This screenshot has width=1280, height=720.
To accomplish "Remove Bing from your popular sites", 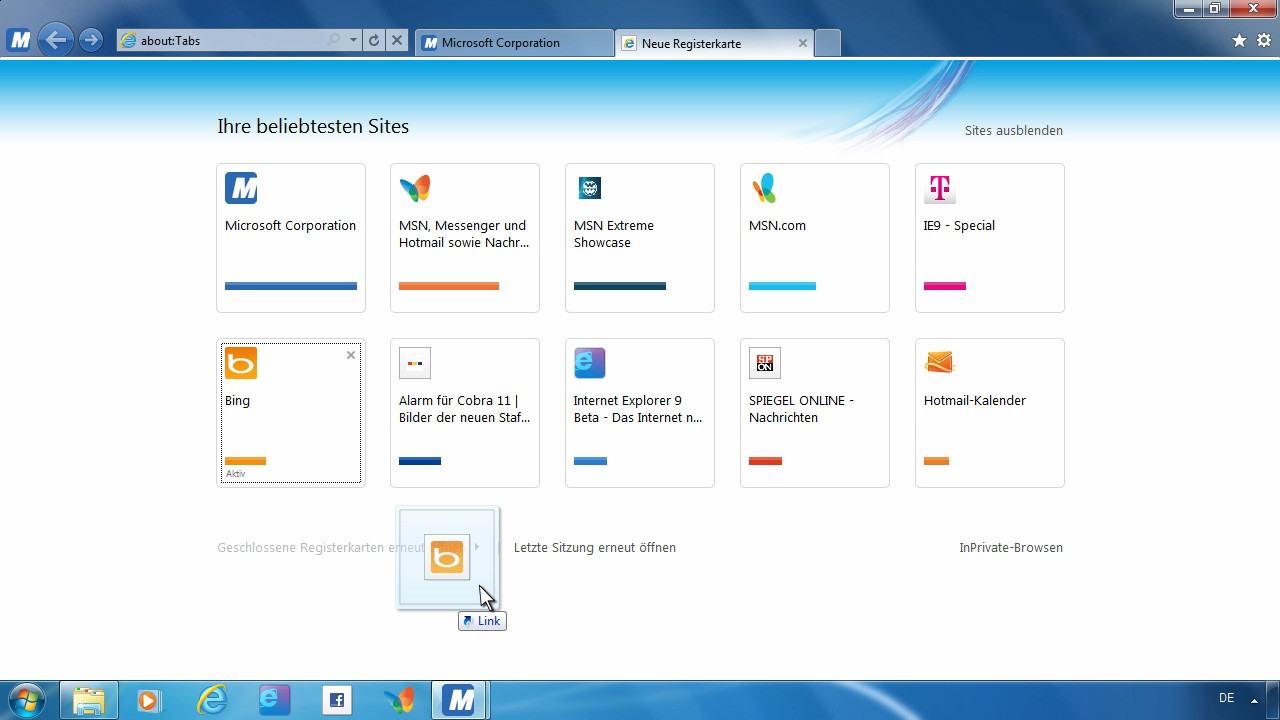I will 351,355.
